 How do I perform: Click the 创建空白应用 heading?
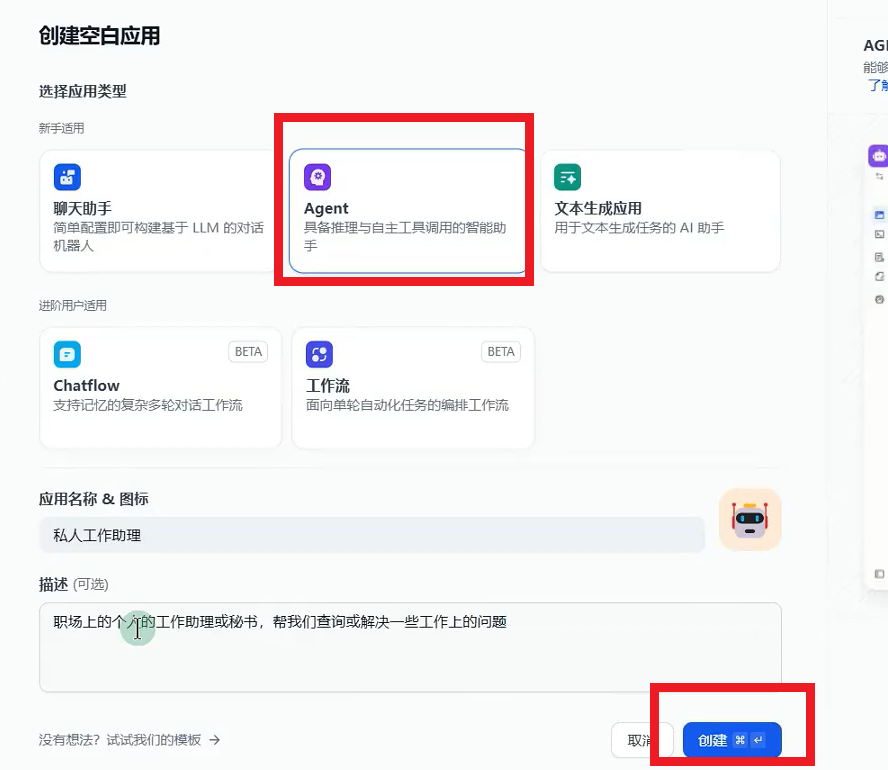(99, 36)
